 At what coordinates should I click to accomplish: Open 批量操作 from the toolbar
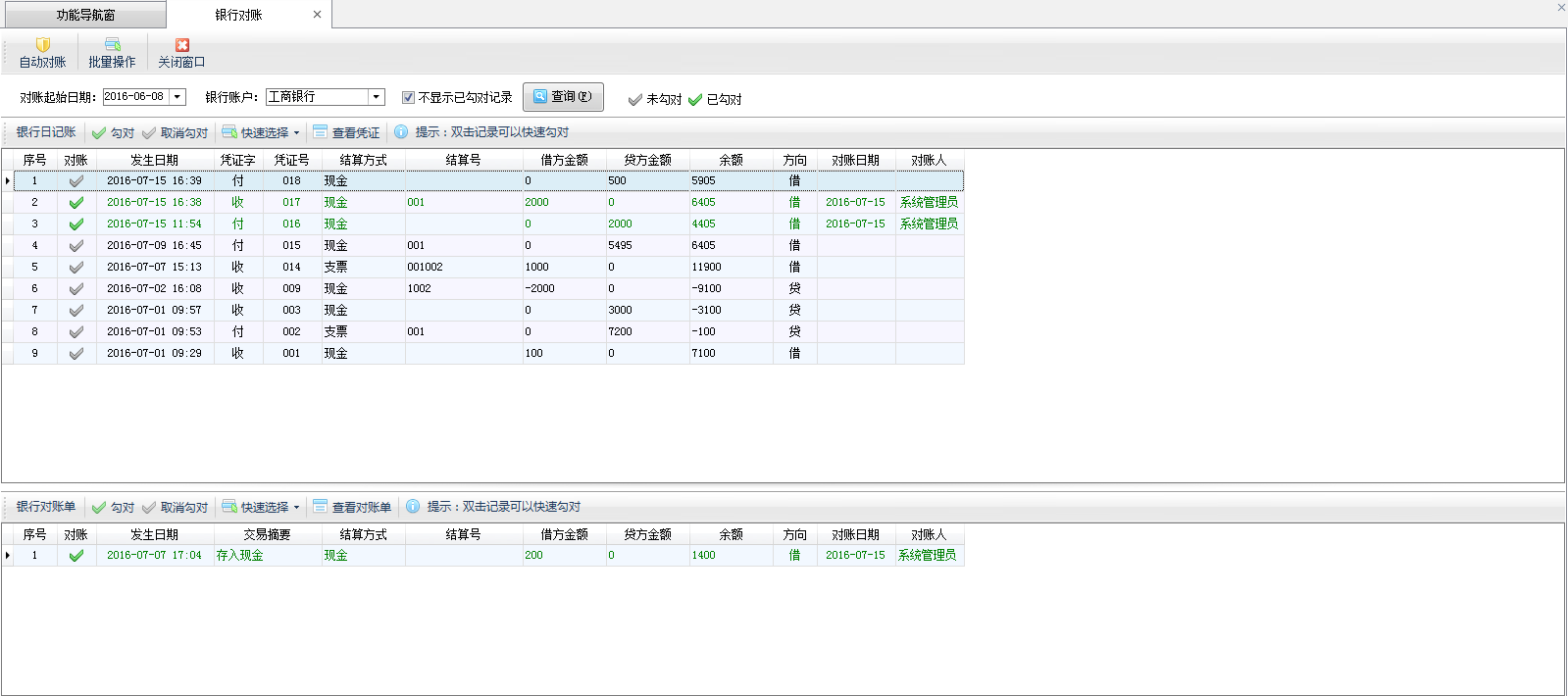pyautogui.click(x=112, y=53)
